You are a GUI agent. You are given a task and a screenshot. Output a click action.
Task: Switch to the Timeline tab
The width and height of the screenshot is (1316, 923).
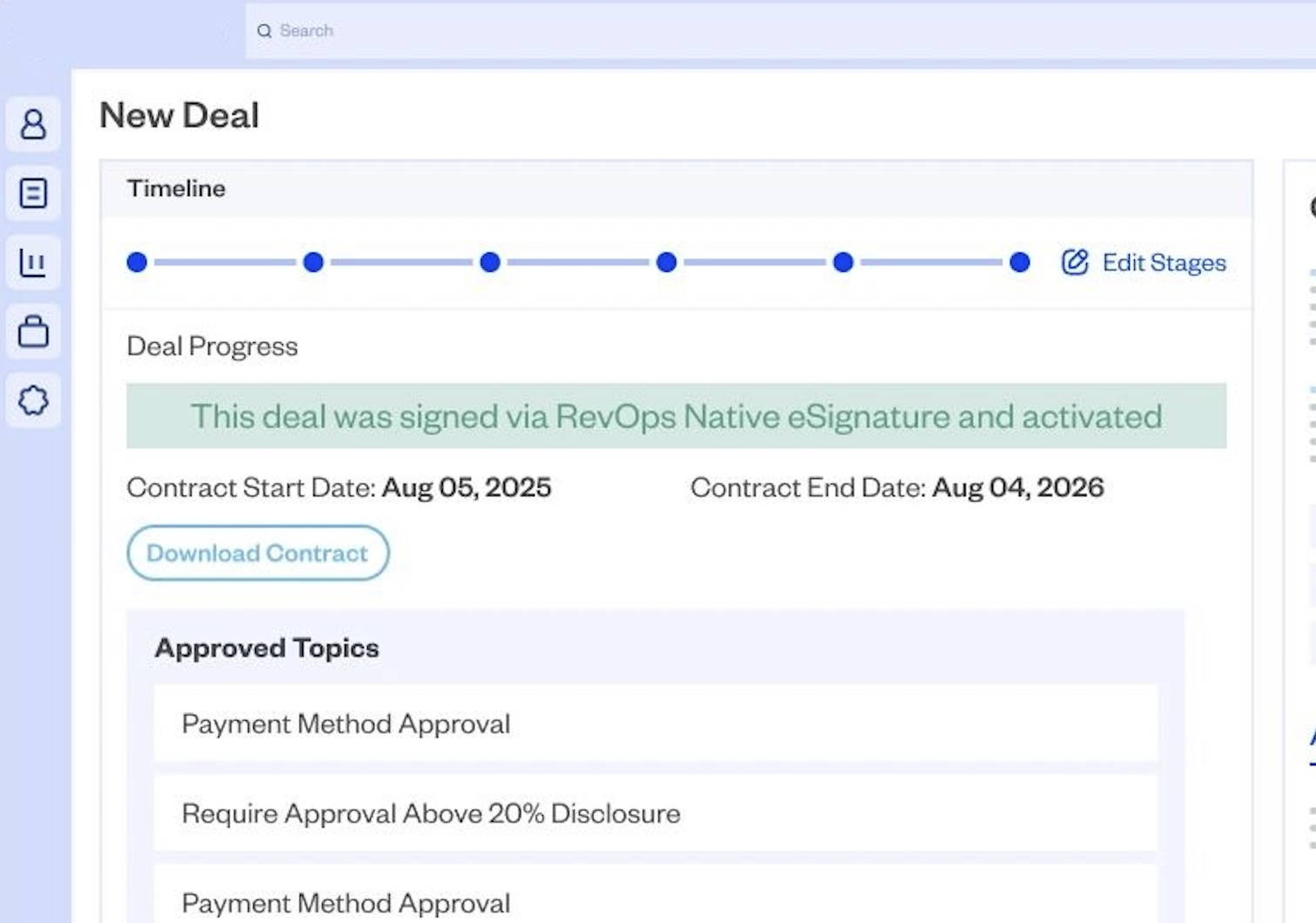[176, 188]
